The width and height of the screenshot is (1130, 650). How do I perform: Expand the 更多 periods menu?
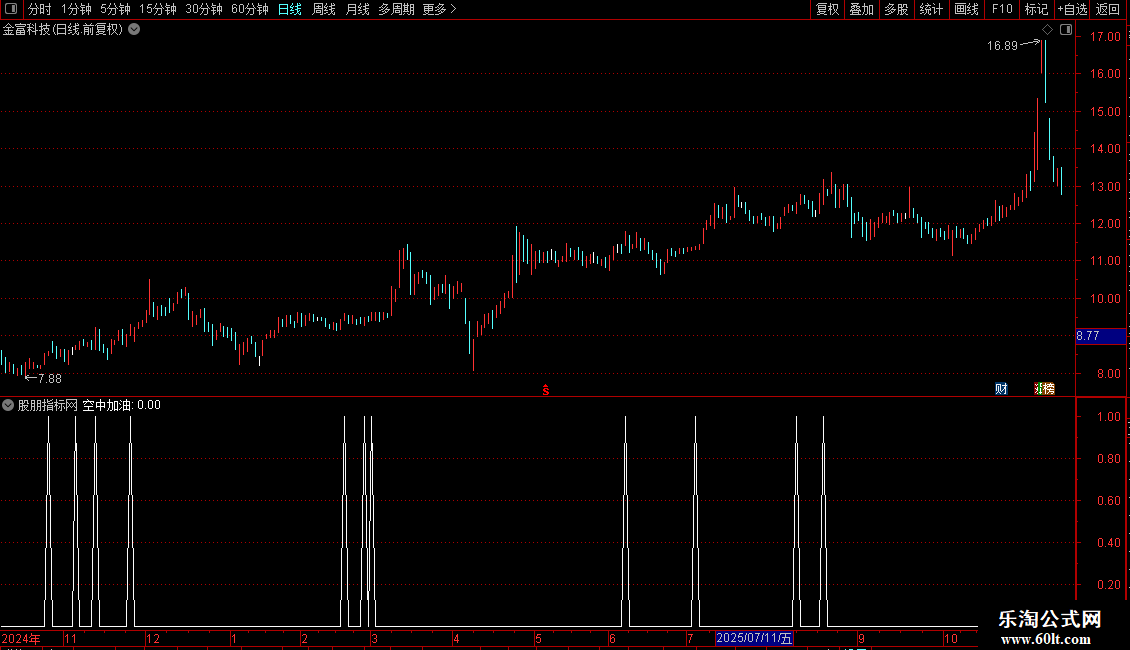tap(439, 9)
